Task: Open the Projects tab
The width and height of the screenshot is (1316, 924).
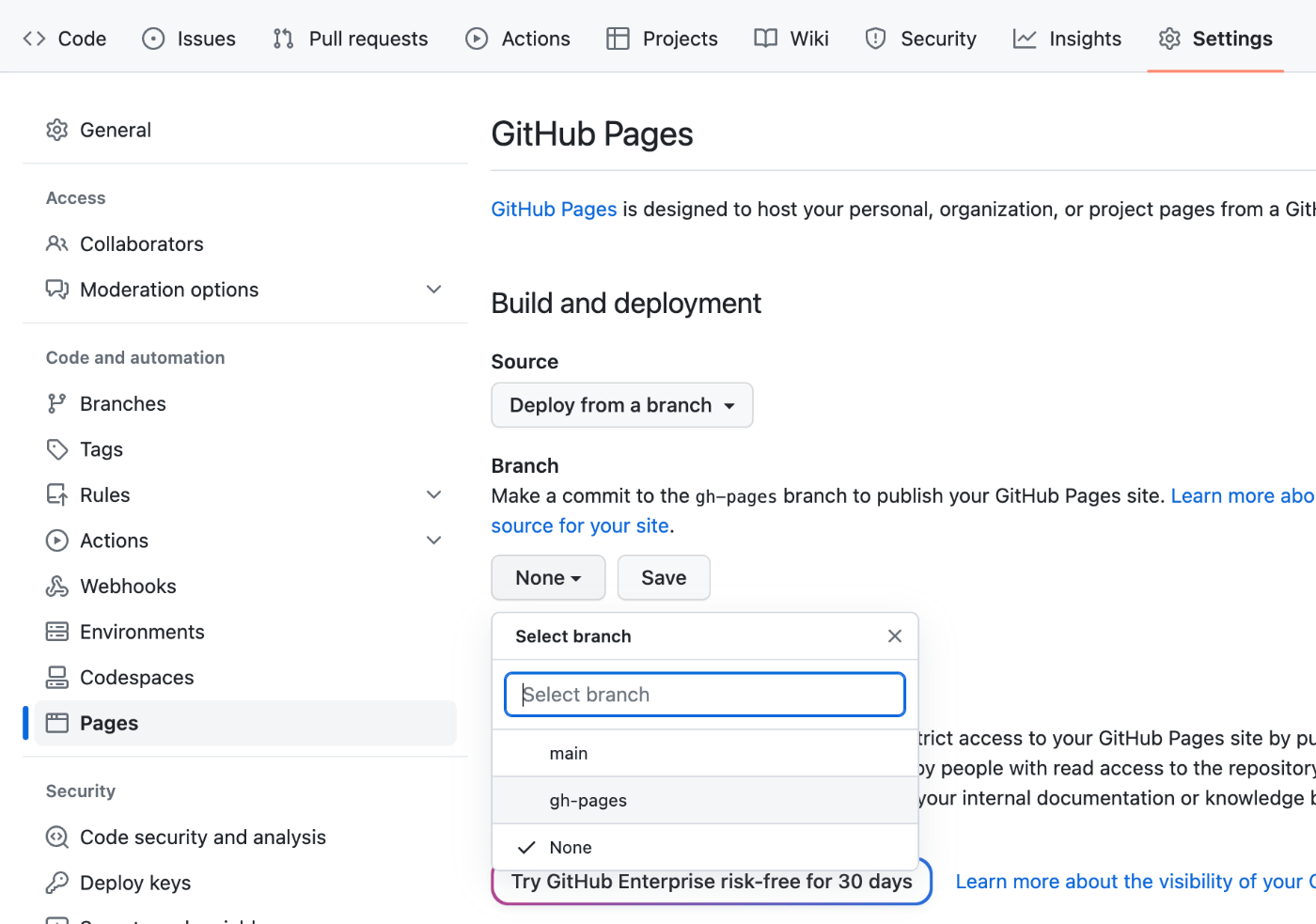Action: tap(663, 39)
